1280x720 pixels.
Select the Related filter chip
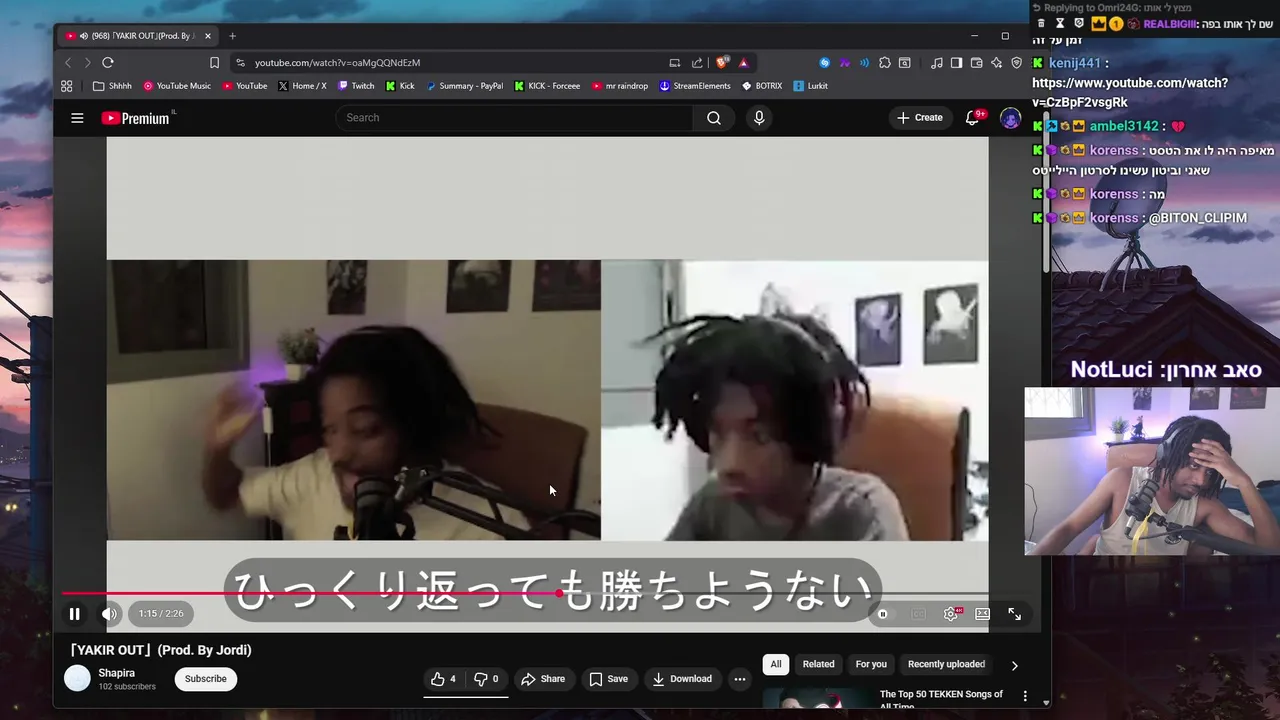click(818, 664)
